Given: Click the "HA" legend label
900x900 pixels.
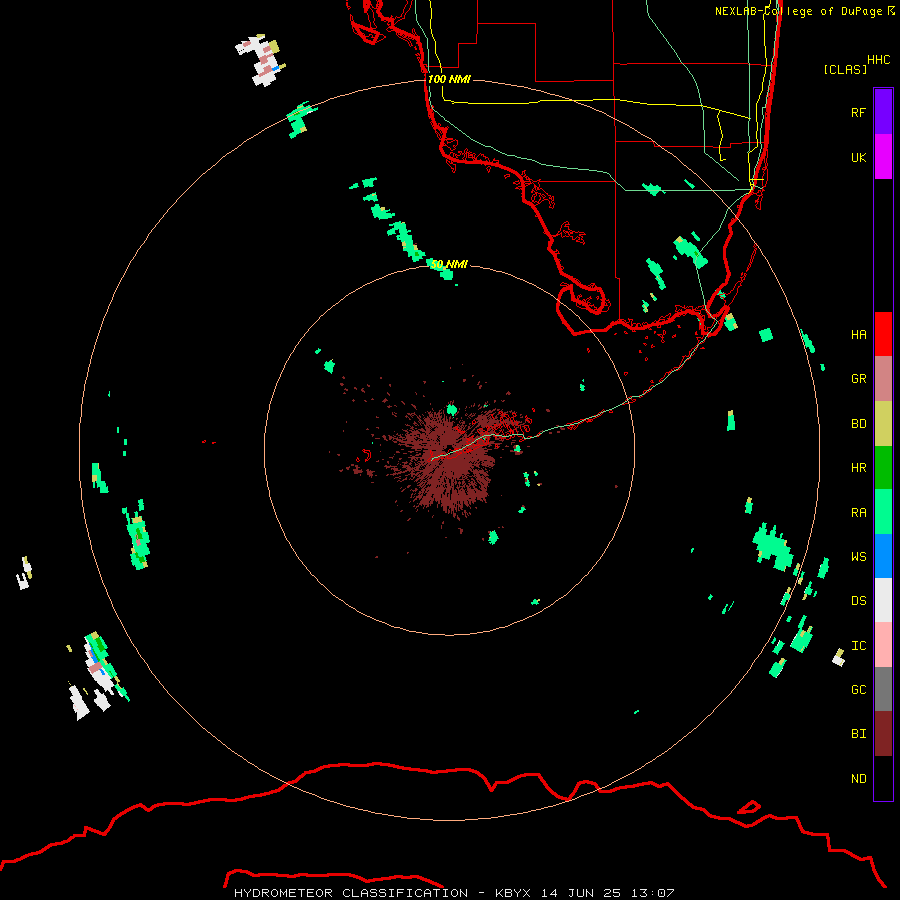Looking at the screenshot, I should [858, 335].
